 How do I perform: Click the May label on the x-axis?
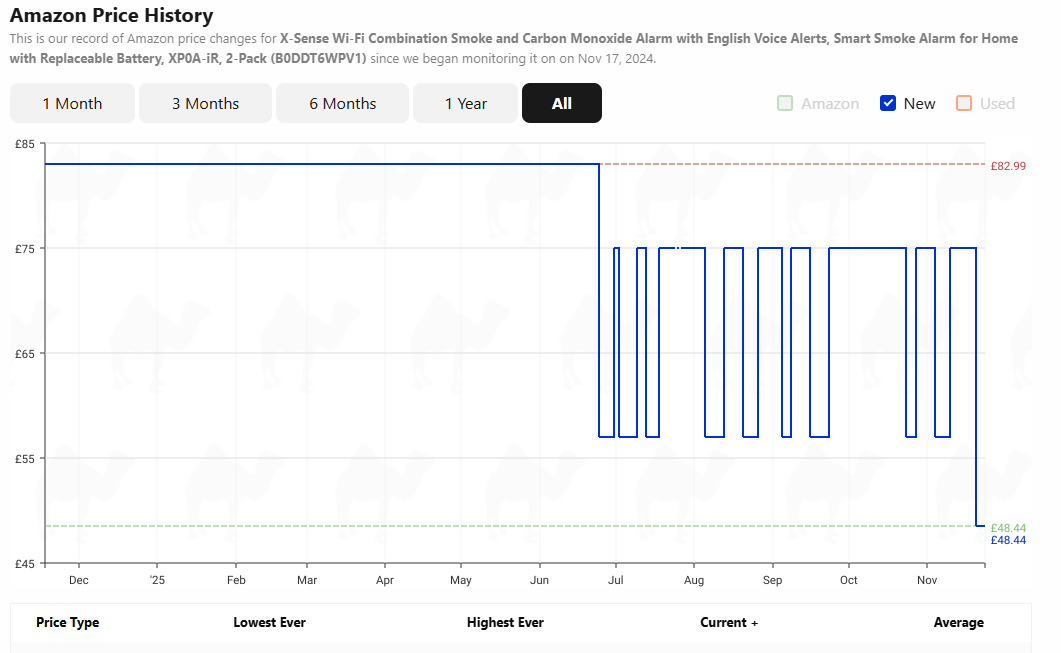(461, 580)
